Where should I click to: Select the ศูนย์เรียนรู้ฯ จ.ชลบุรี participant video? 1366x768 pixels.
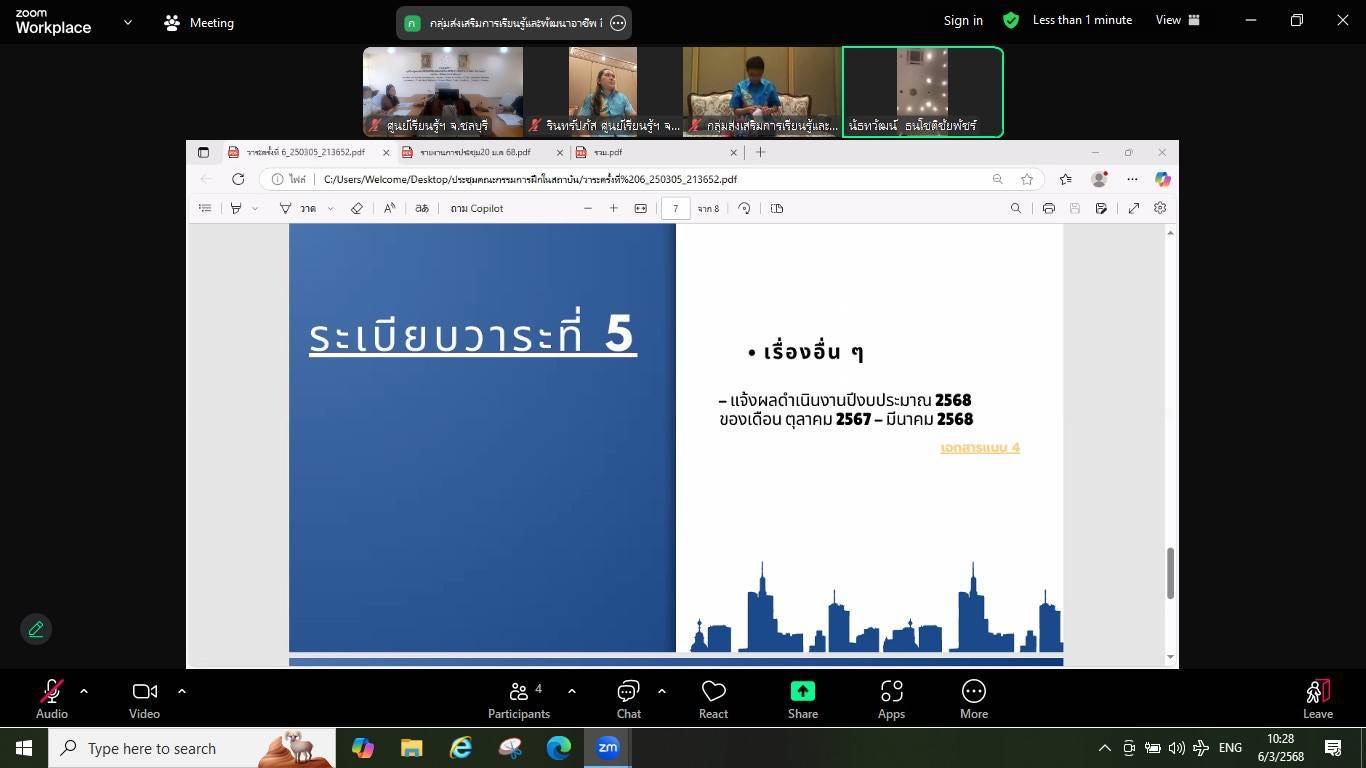442,91
